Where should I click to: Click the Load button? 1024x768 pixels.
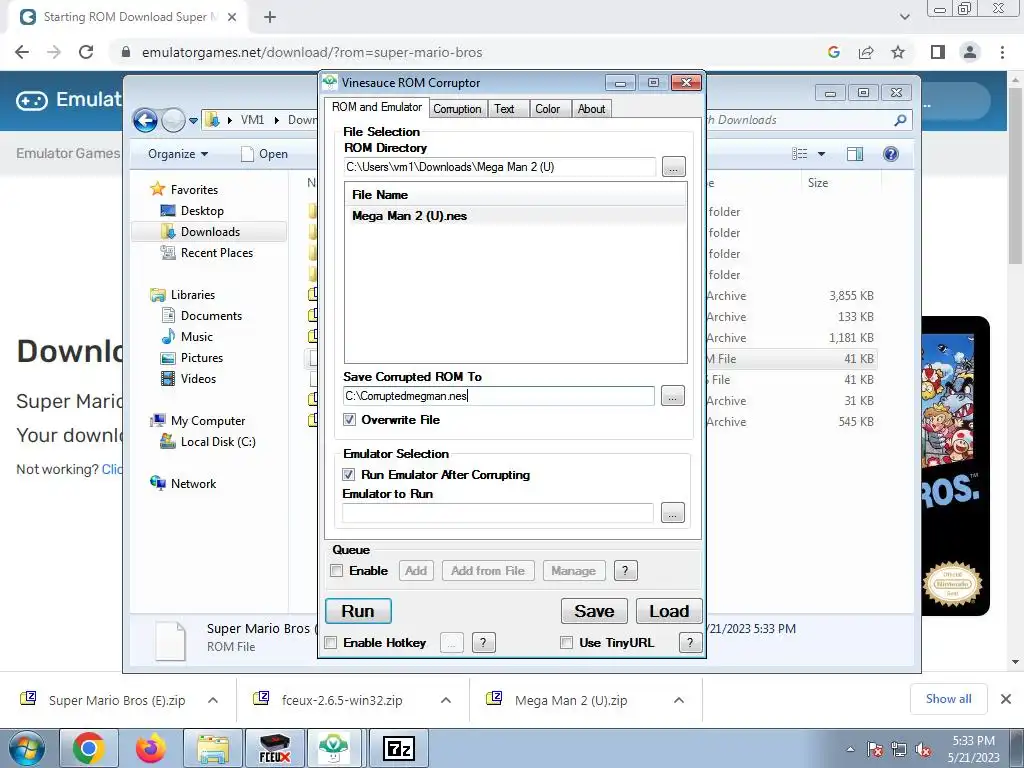point(669,611)
